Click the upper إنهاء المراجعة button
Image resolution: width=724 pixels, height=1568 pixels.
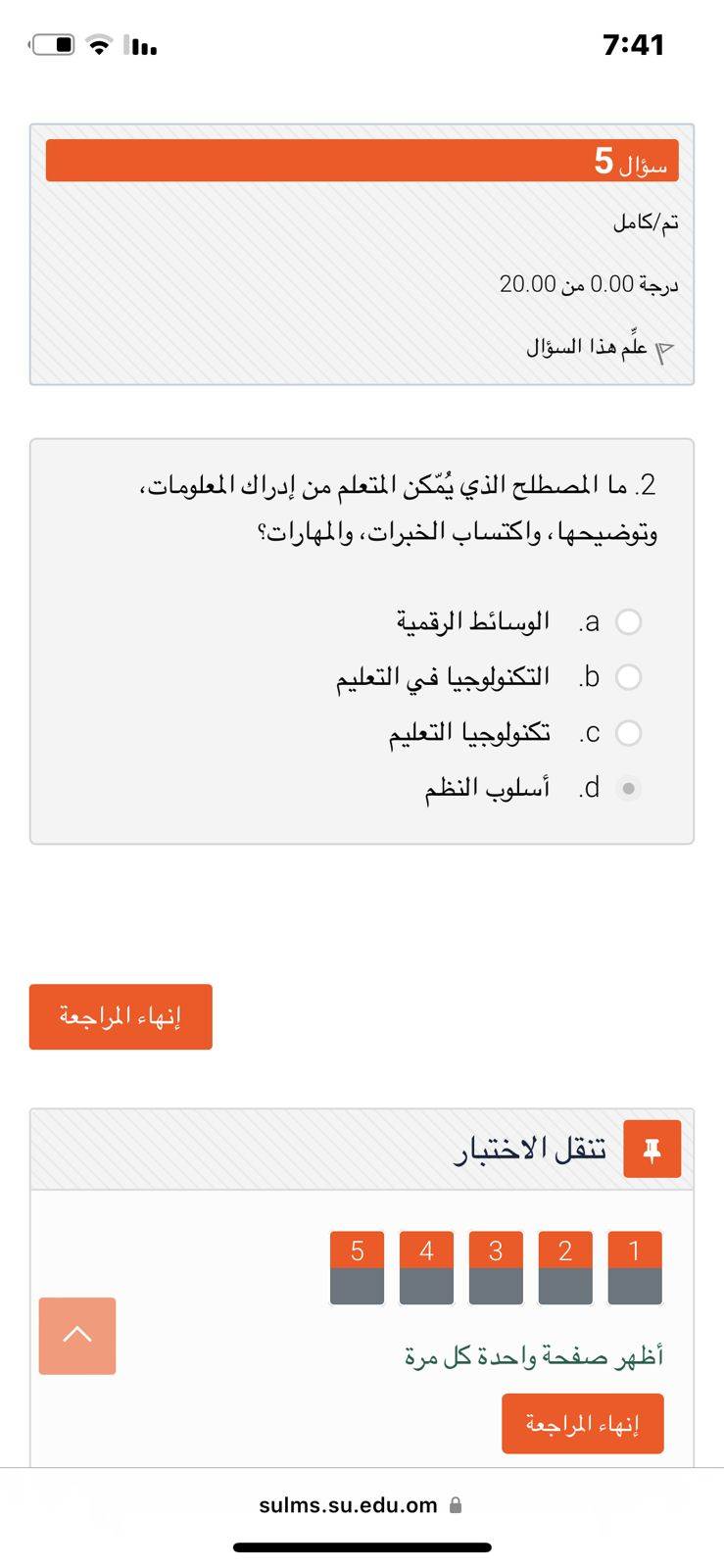[121, 1016]
